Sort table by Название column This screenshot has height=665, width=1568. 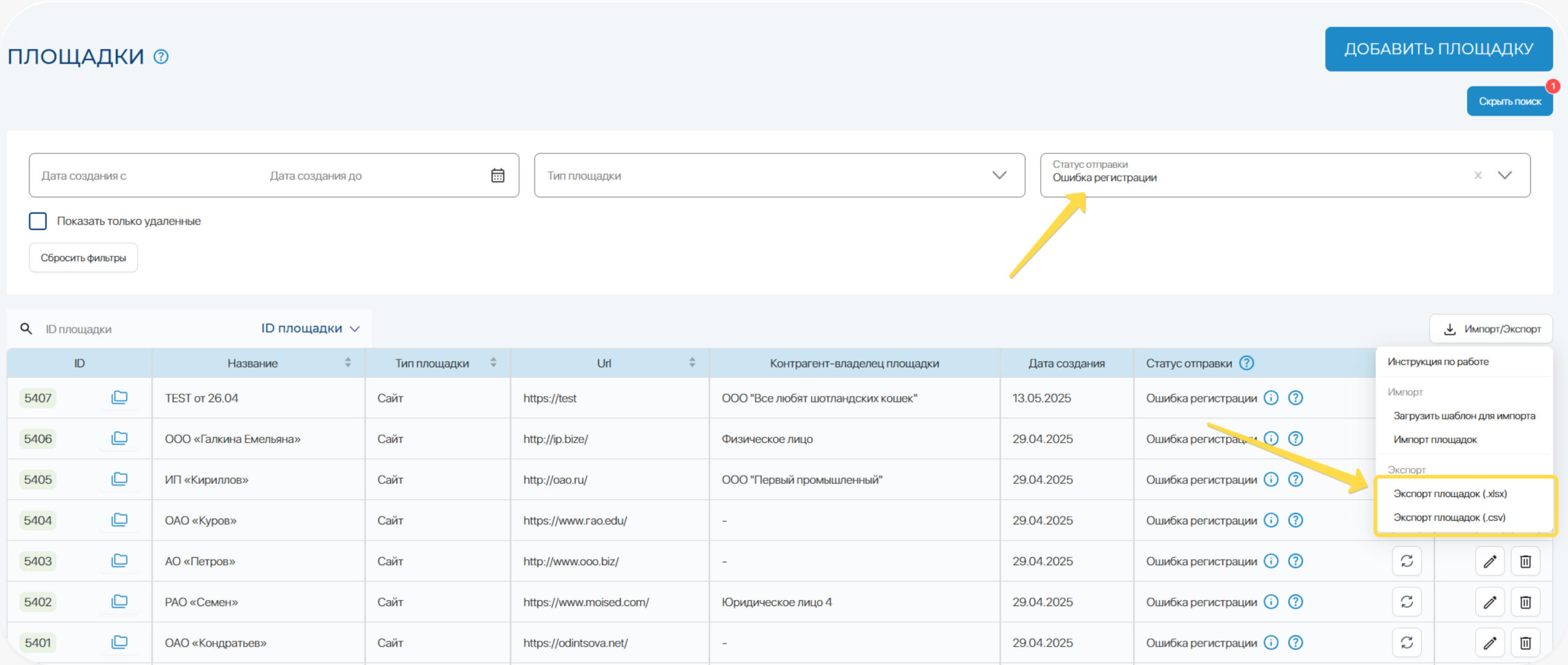[x=348, y=363]
